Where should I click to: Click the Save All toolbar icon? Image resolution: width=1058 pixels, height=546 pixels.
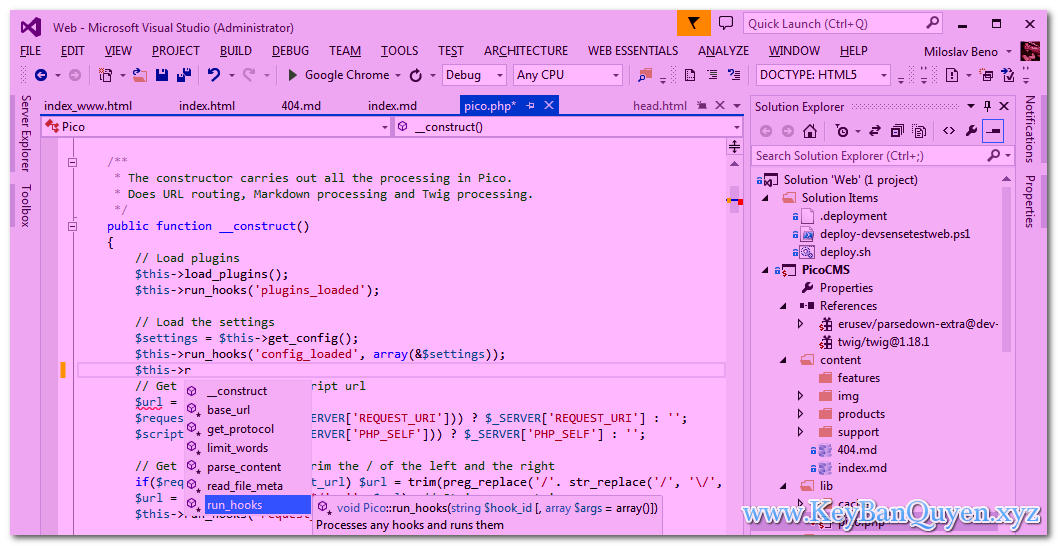click(184, 75)
